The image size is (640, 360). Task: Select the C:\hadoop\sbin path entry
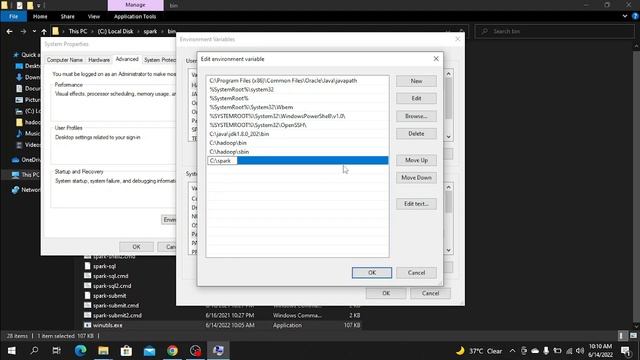[298, 152]
